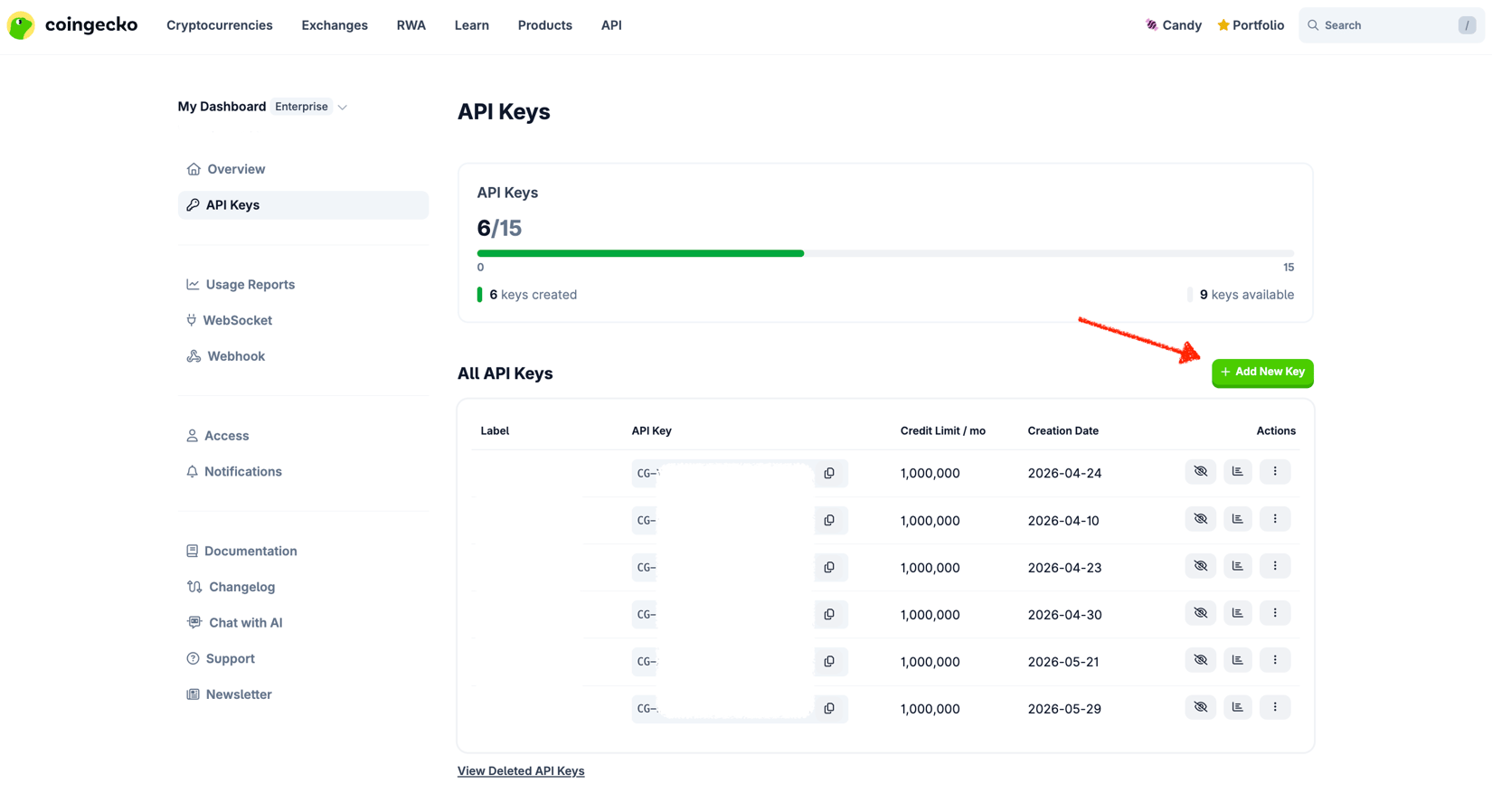Open the Portfolio star link

point(1251,25)
